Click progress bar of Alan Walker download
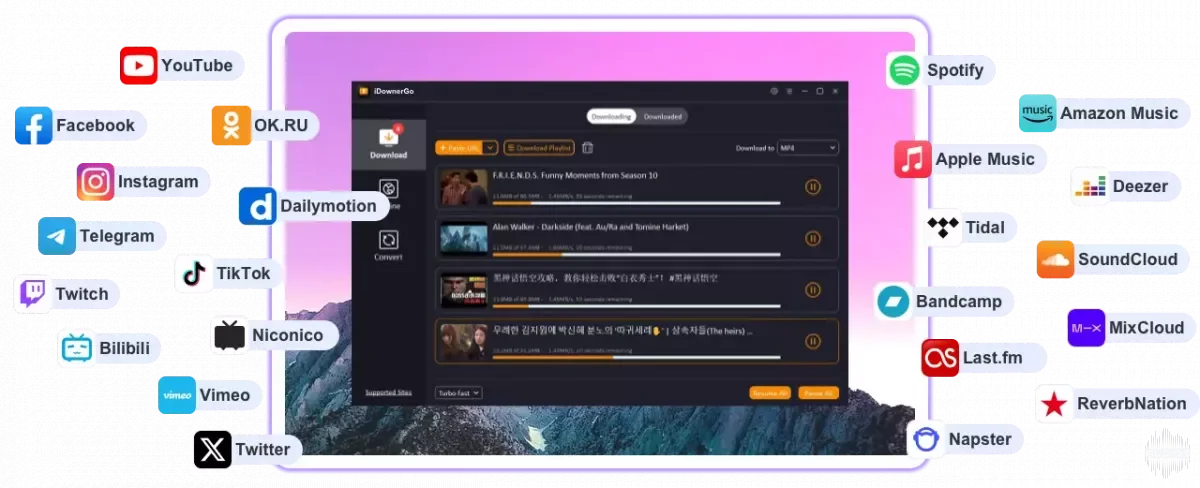This screenshot has width=1200, height=488. (636, 254)
